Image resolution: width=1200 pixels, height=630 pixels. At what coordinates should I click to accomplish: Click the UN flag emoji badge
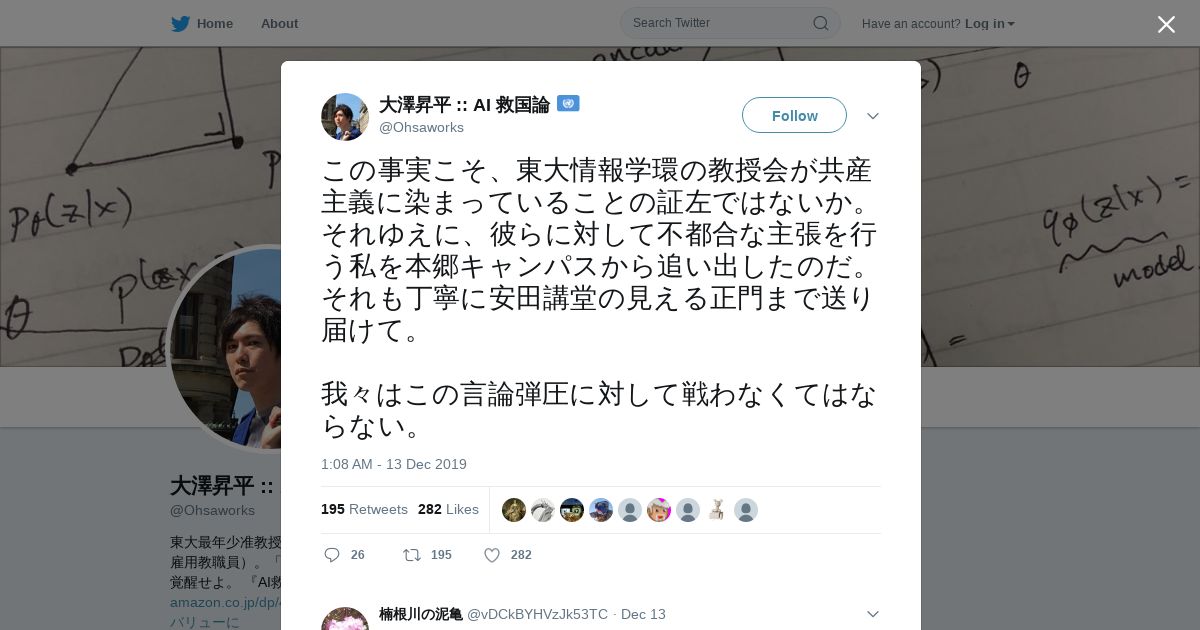568,103
